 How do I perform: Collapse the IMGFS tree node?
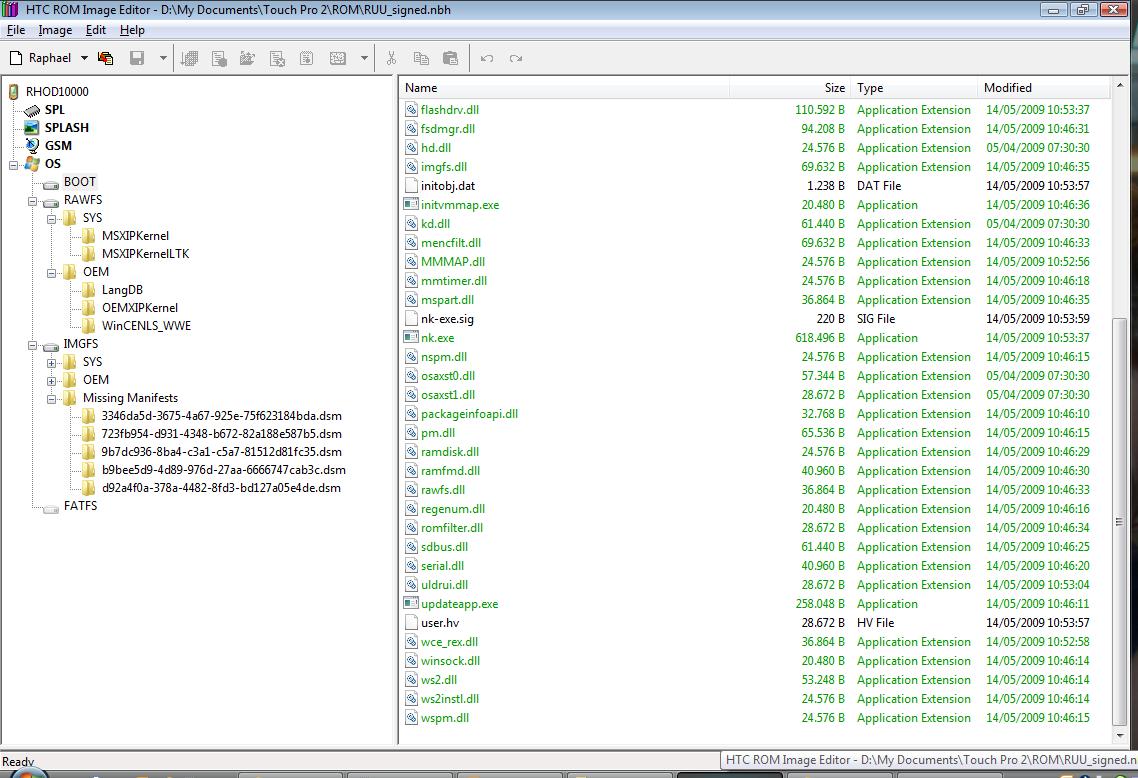point(33,345)
